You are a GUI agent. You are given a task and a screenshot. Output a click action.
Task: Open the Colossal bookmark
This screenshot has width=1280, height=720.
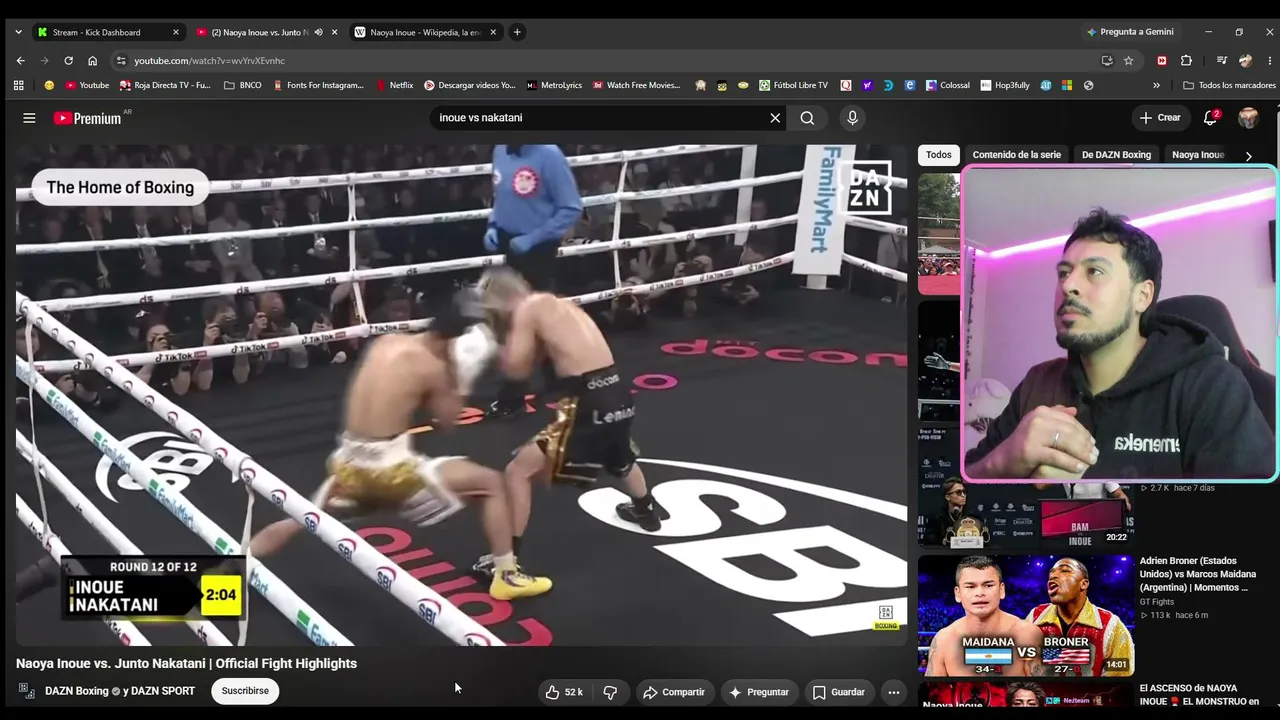pyautogui.click(x=947, y=85)
